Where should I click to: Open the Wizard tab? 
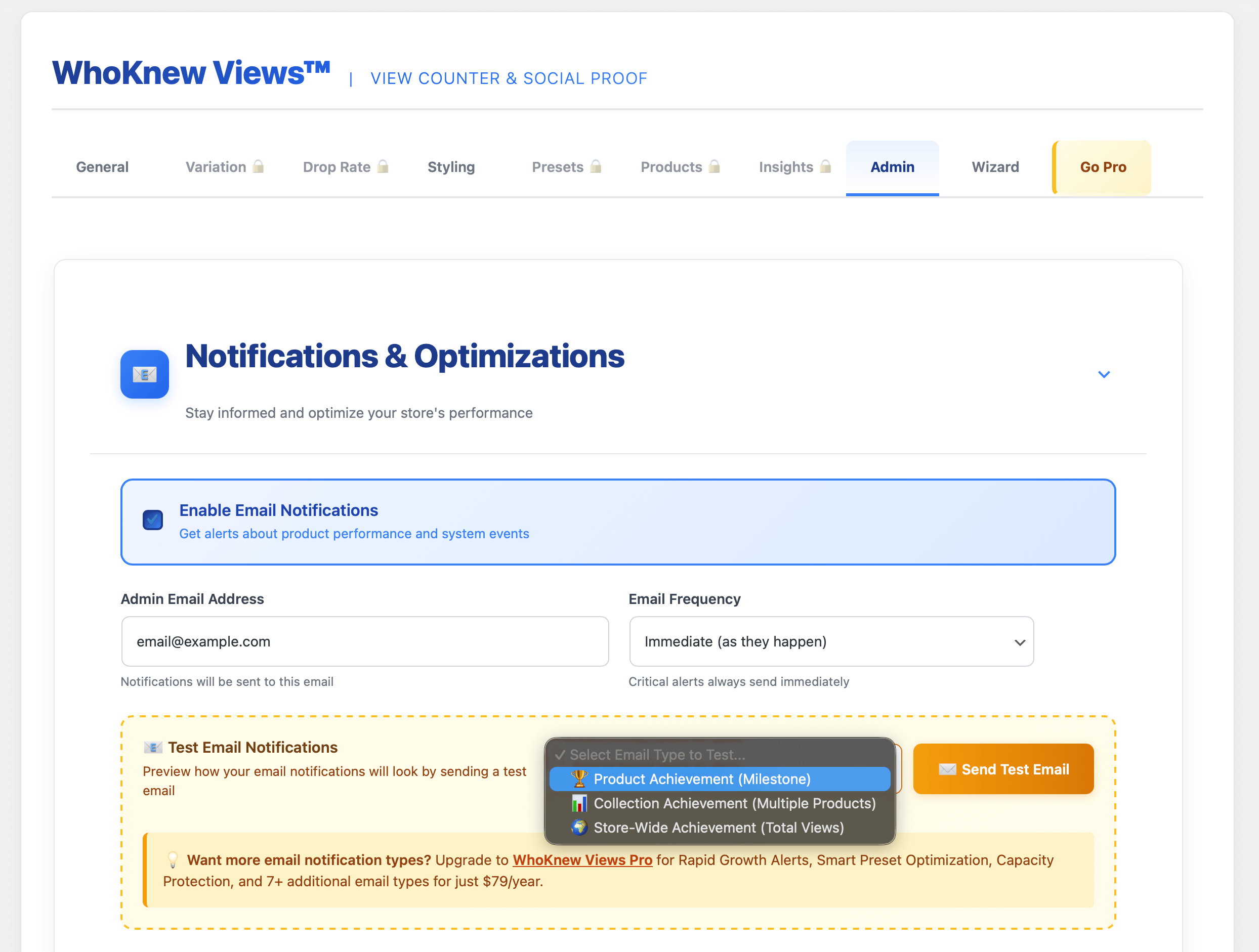click(995, 167)
